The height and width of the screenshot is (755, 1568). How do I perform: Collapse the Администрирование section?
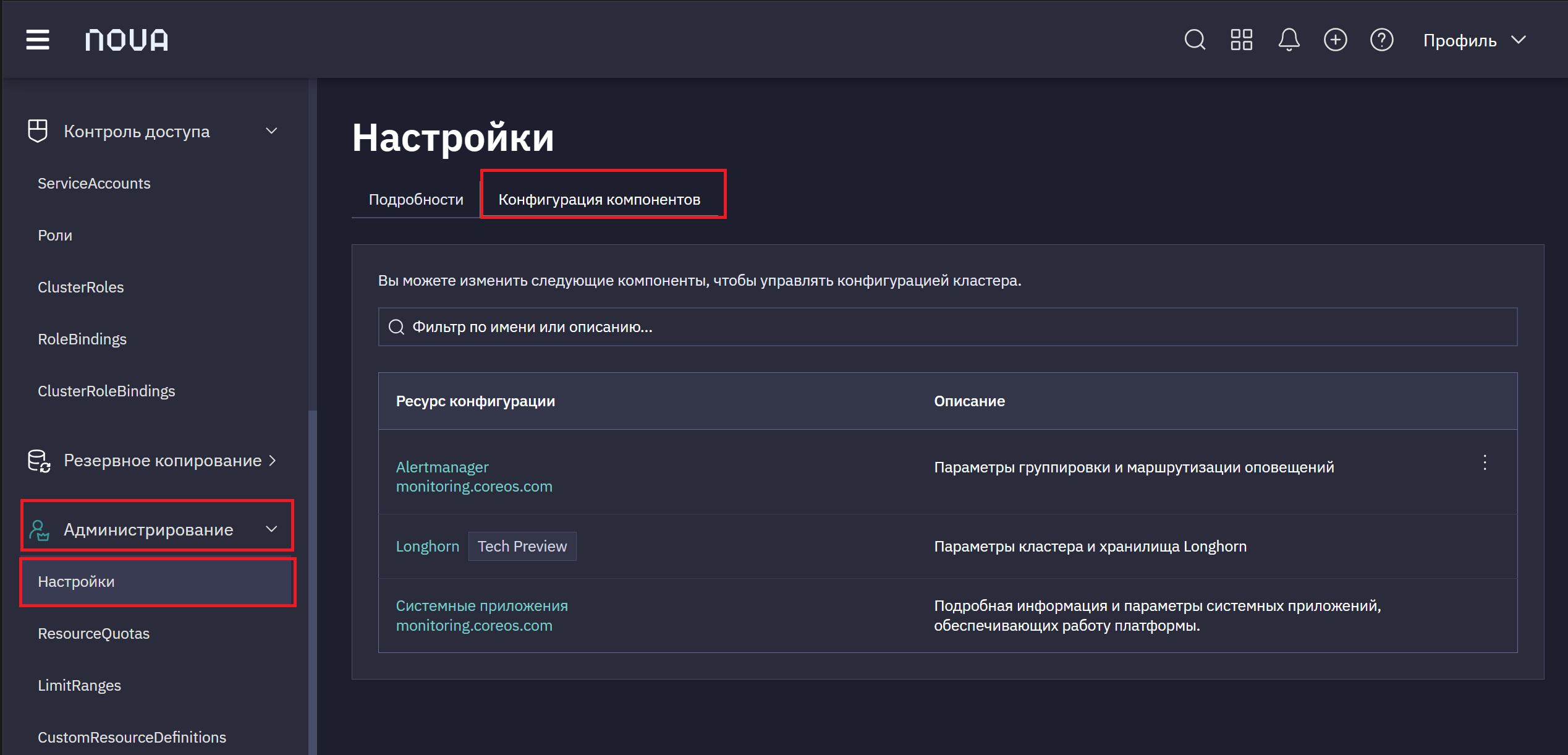(157, 529)
